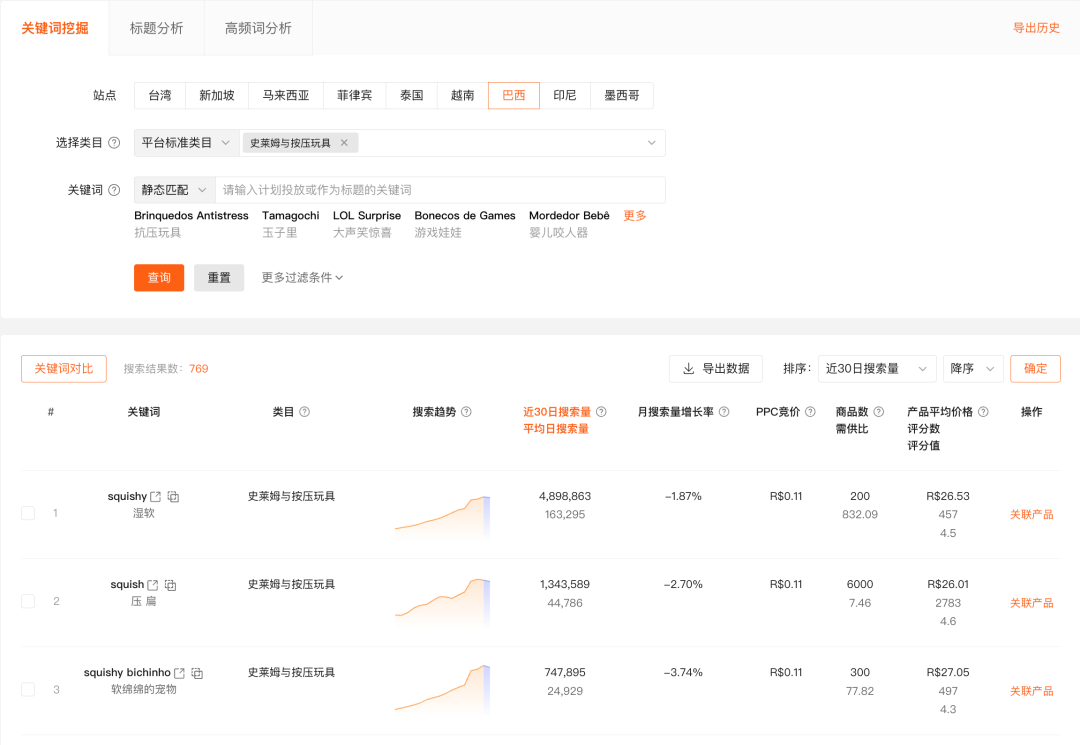Select the 马来西亚 site tab
This screenshot has width=1080, height=745.
286,95
